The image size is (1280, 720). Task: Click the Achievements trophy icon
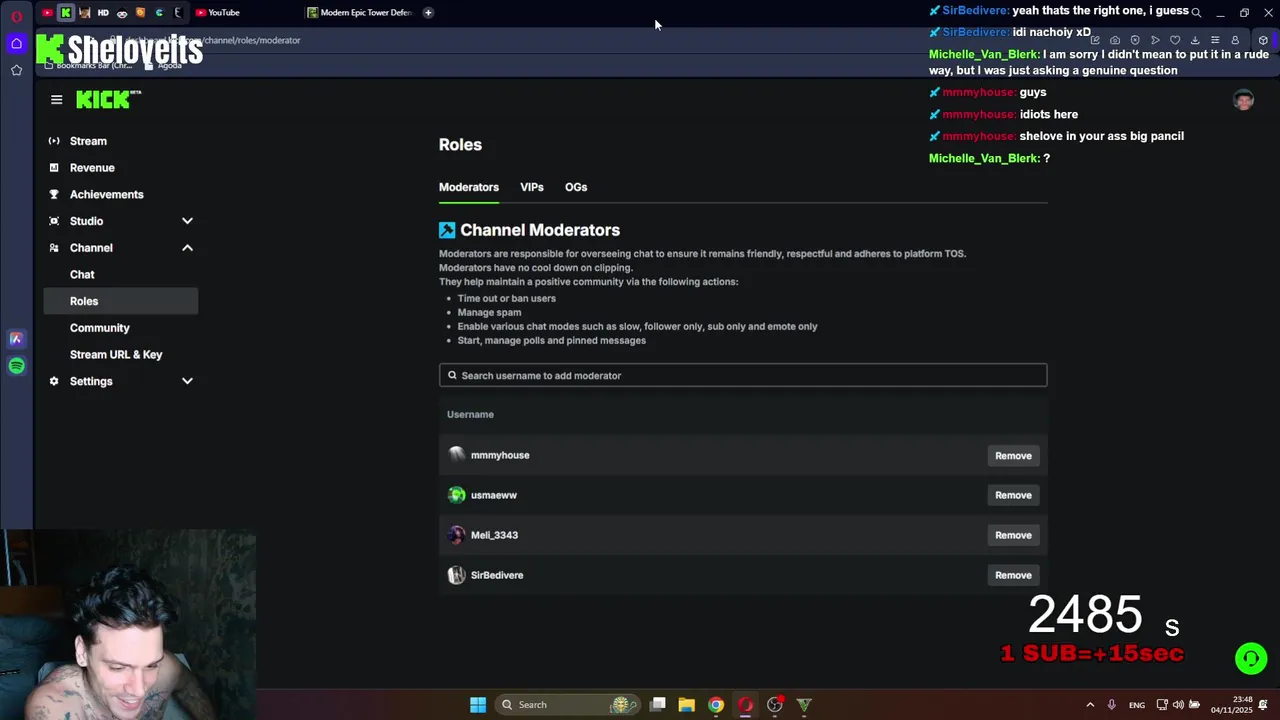(54, 194)
